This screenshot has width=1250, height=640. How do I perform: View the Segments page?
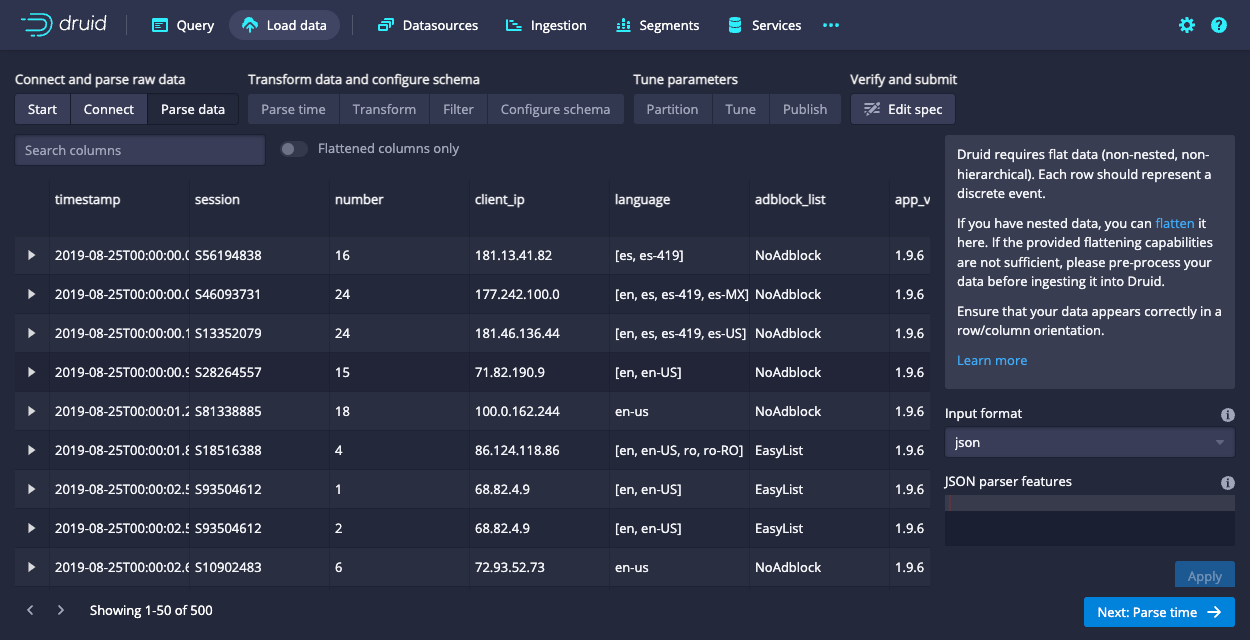[657, 25]
